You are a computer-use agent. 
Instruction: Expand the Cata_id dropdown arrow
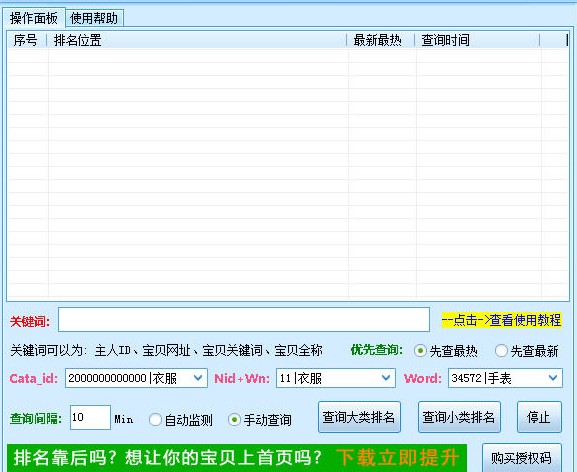[x=198, y=378]
